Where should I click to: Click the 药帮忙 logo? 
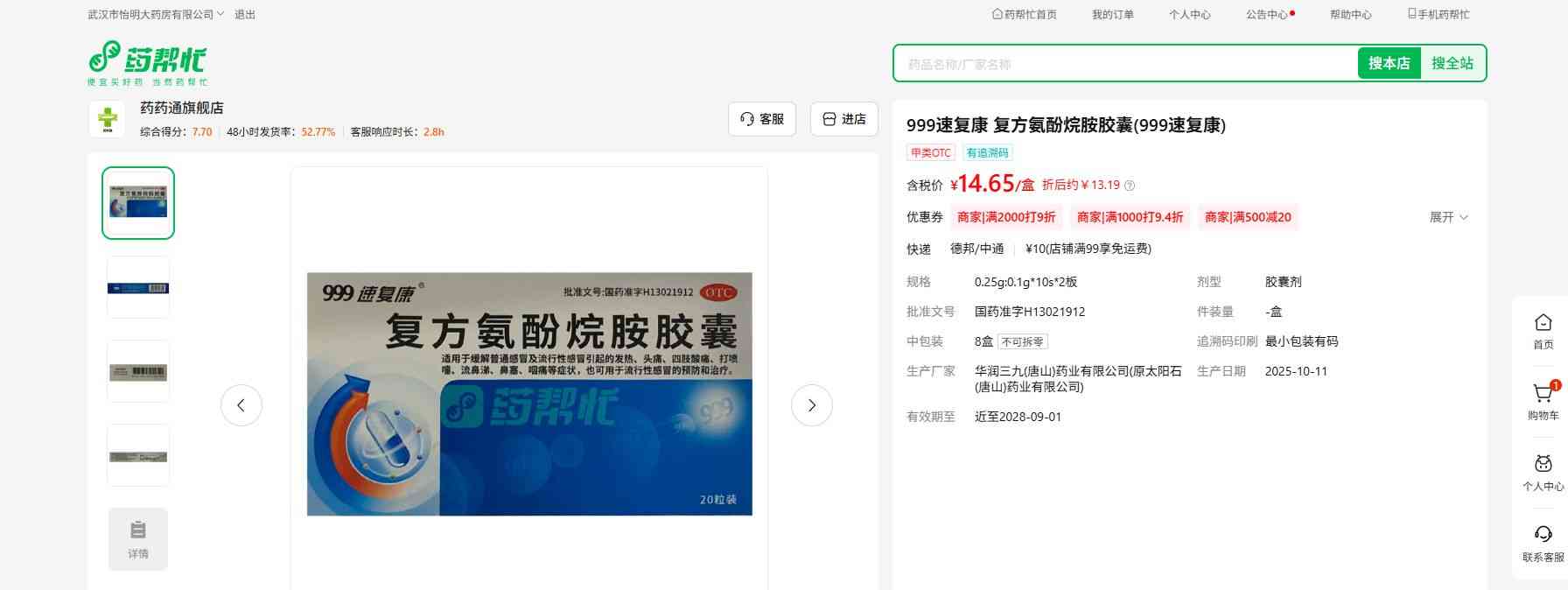(148, 63)
